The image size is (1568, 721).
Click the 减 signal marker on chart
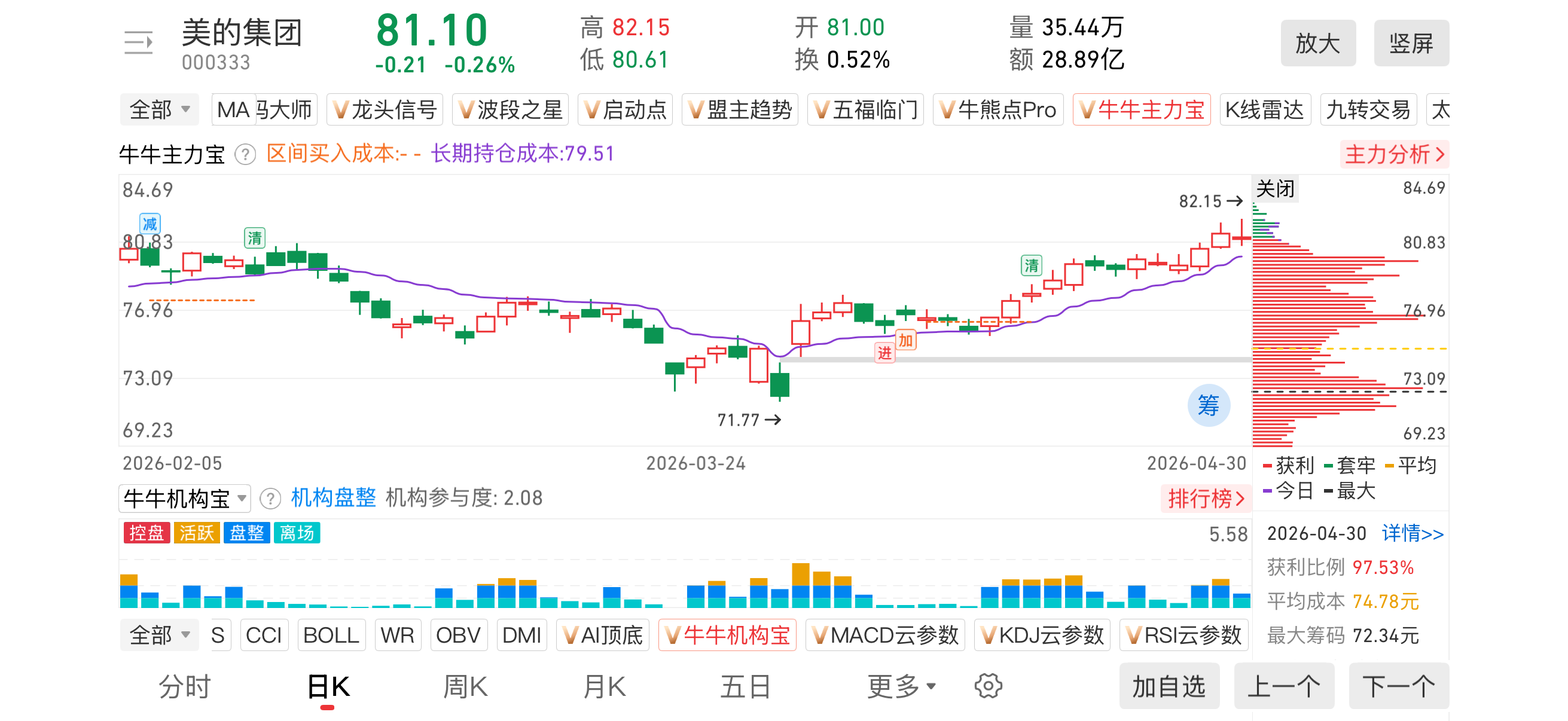150,224
